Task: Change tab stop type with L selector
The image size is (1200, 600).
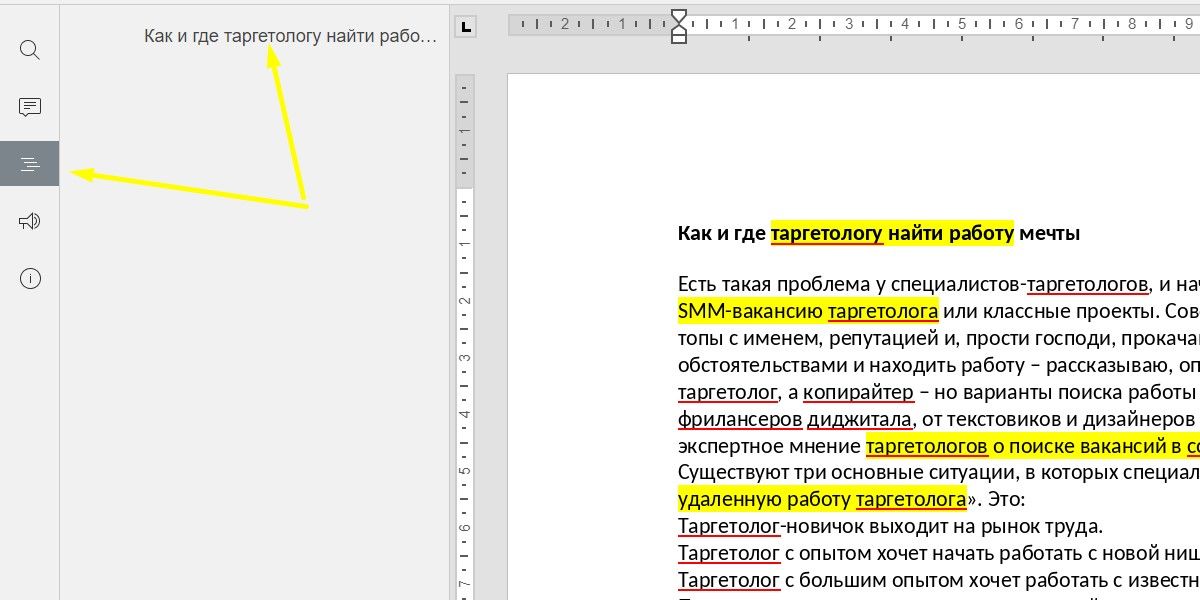Action: click(465, 28)
